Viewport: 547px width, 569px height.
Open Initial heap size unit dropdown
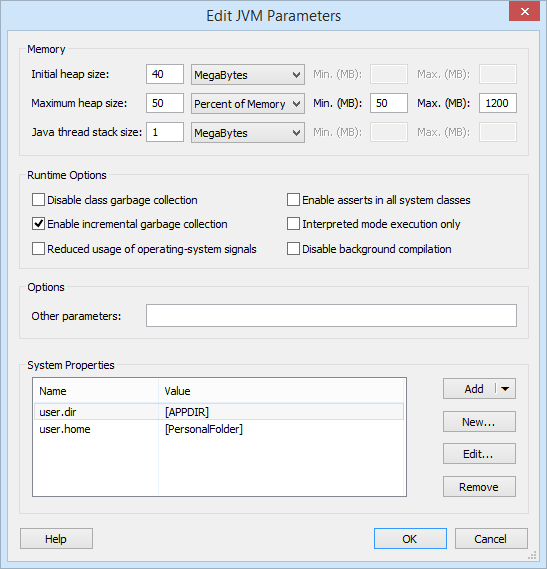tap(248, 75)
